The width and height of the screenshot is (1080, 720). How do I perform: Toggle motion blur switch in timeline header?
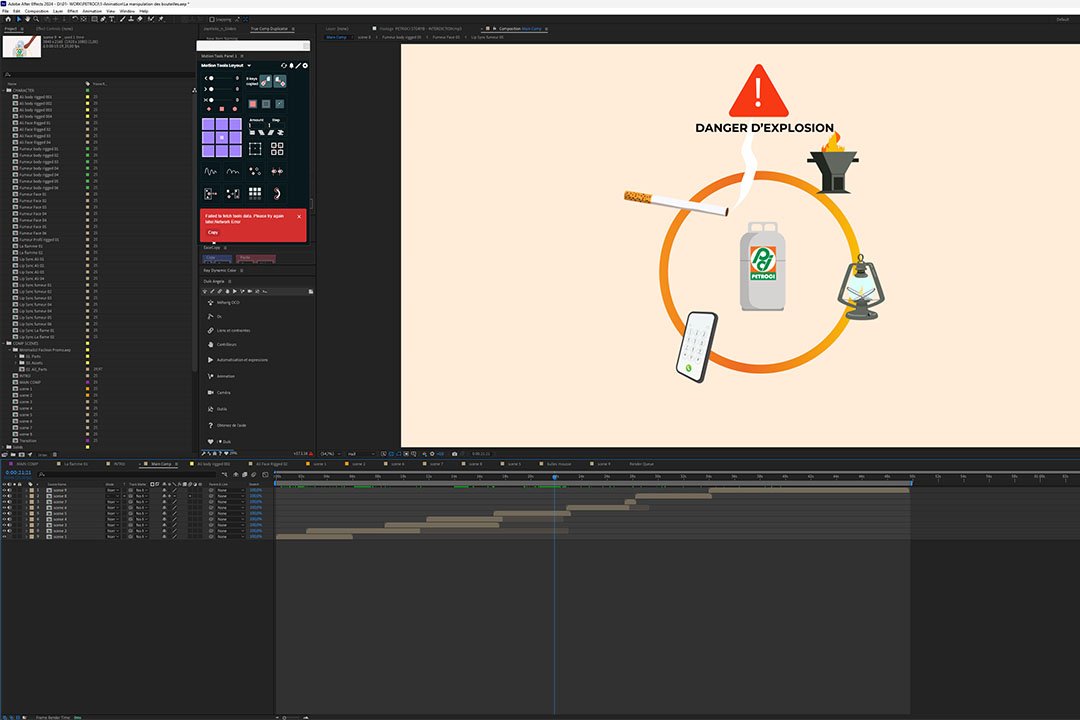(253, 475)
